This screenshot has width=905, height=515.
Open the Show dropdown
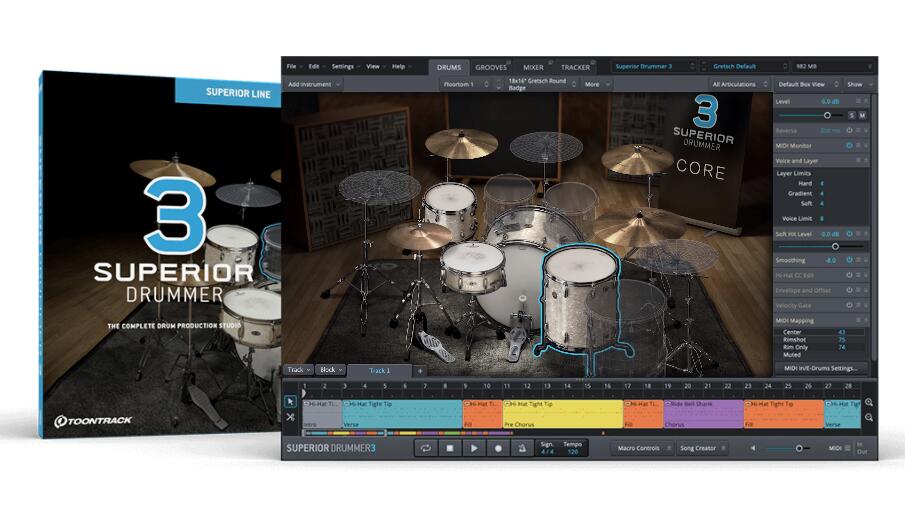pyautogui.click(x=859, y=84)
